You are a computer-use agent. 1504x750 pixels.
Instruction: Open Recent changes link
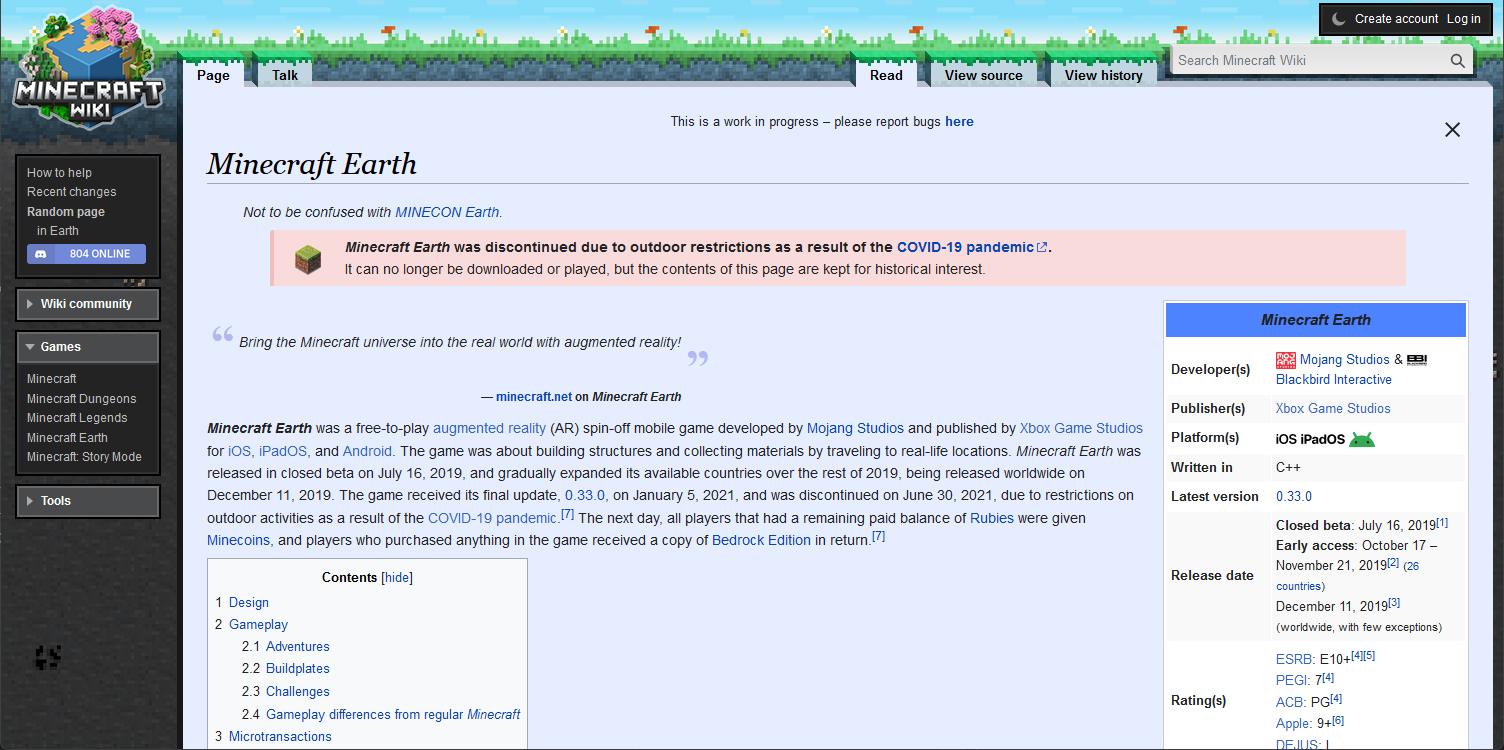coord(72,192)
